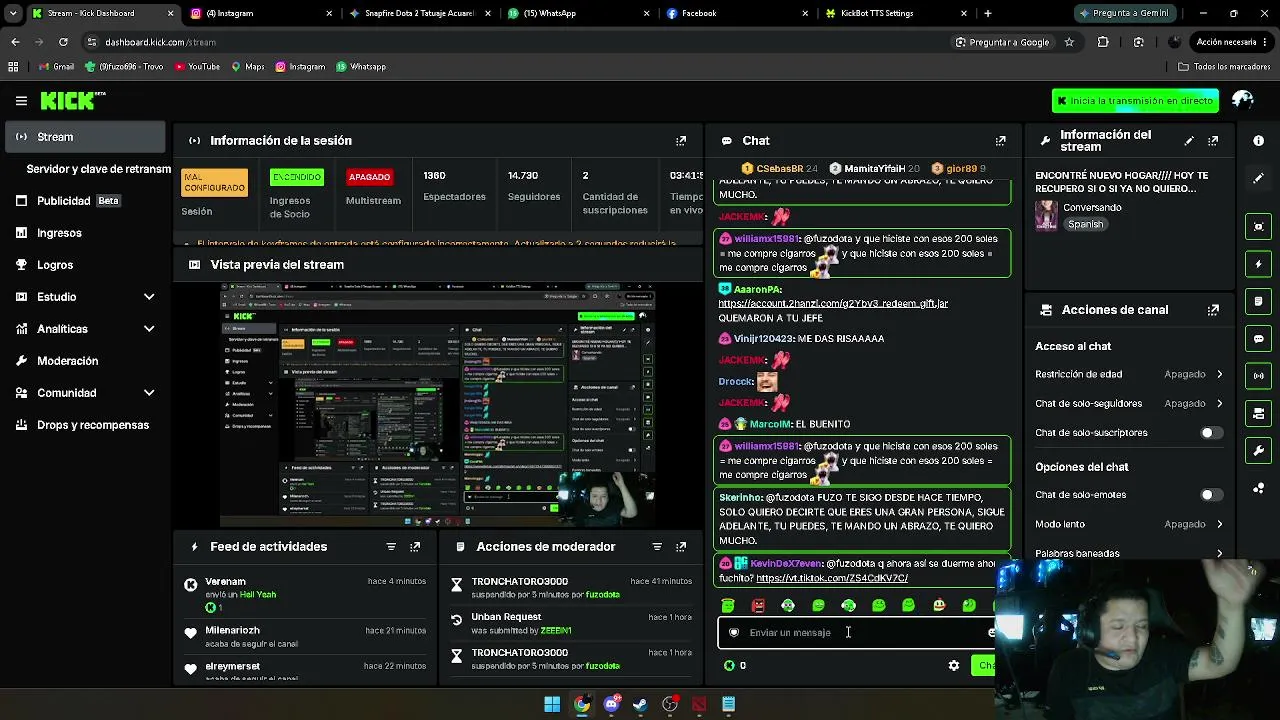This screenshot has height=720, width=1280.
Task: Toggle the wrench stream info icon in sidebar
Action: tap(1258, 451)
